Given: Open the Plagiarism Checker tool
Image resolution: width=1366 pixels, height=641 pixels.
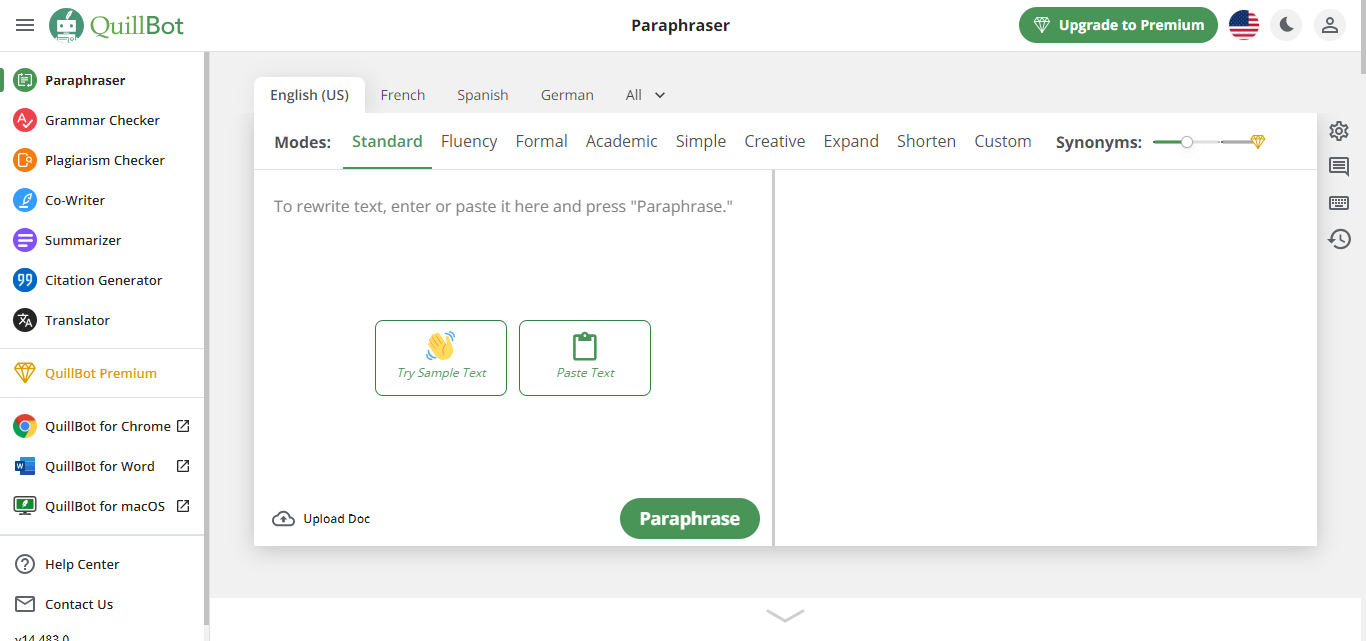Looking at the screenshot, I should pyautogui.click(x=102, y=160).
